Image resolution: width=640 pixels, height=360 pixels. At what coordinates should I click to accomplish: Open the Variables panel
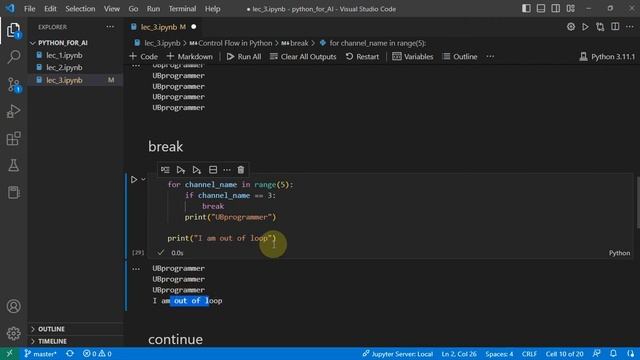click(x=413, y=57)
